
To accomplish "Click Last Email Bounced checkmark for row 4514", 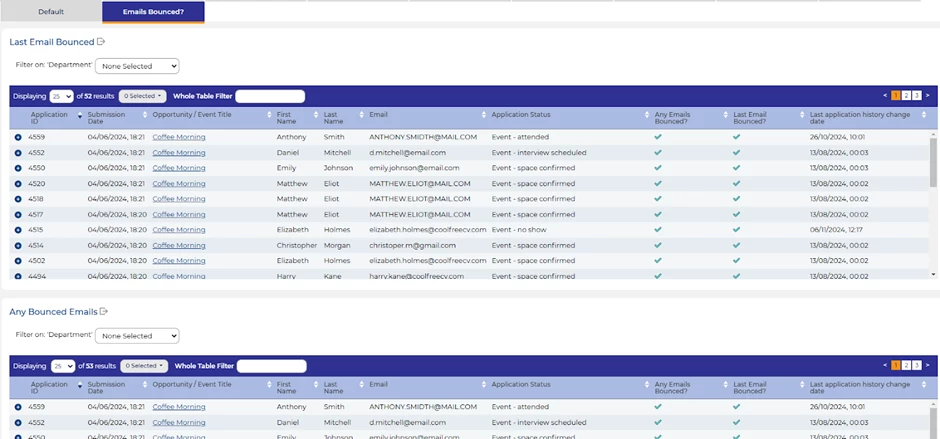I will [736, 245].
